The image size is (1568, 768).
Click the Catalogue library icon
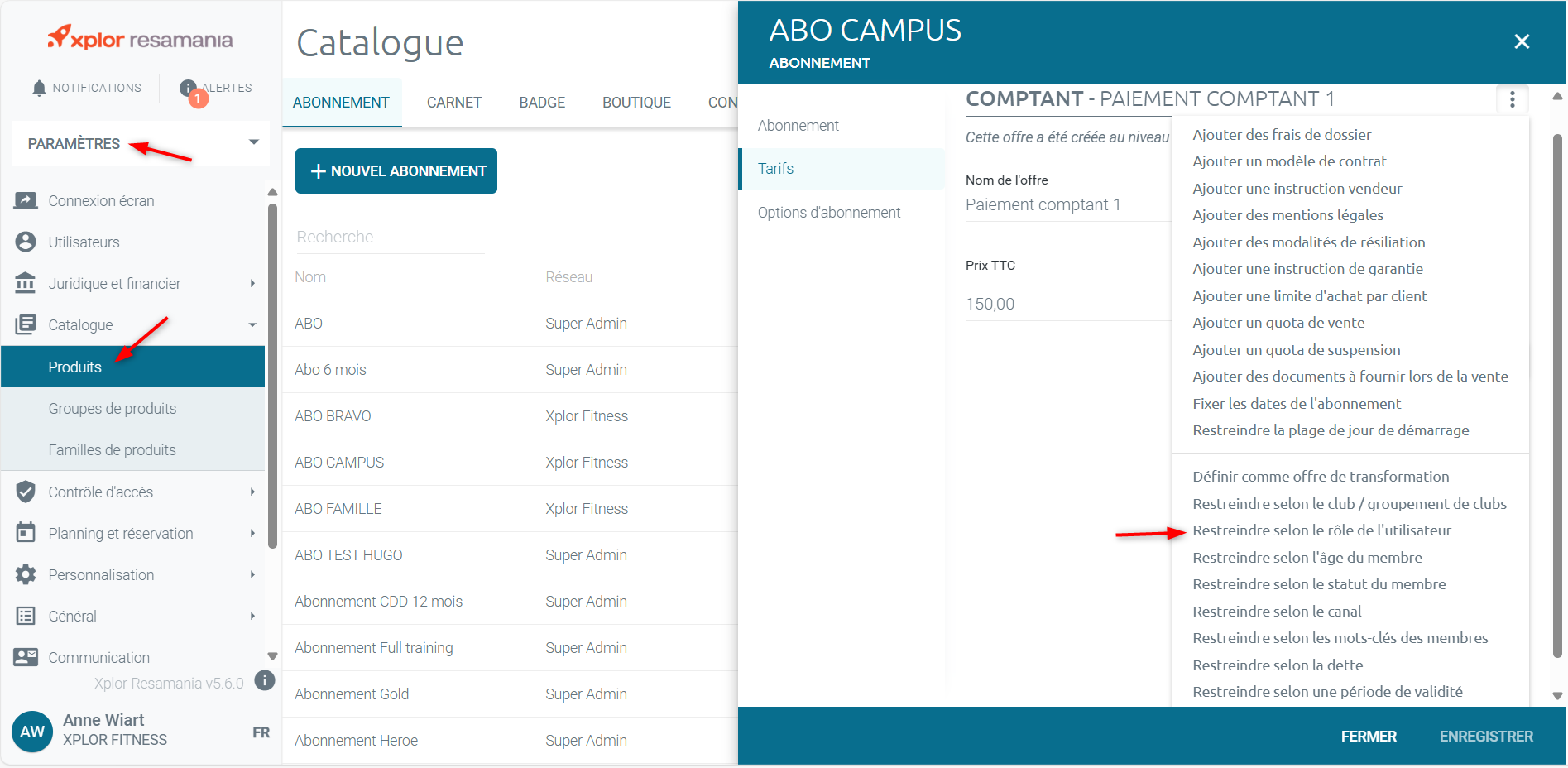(26, 324)
